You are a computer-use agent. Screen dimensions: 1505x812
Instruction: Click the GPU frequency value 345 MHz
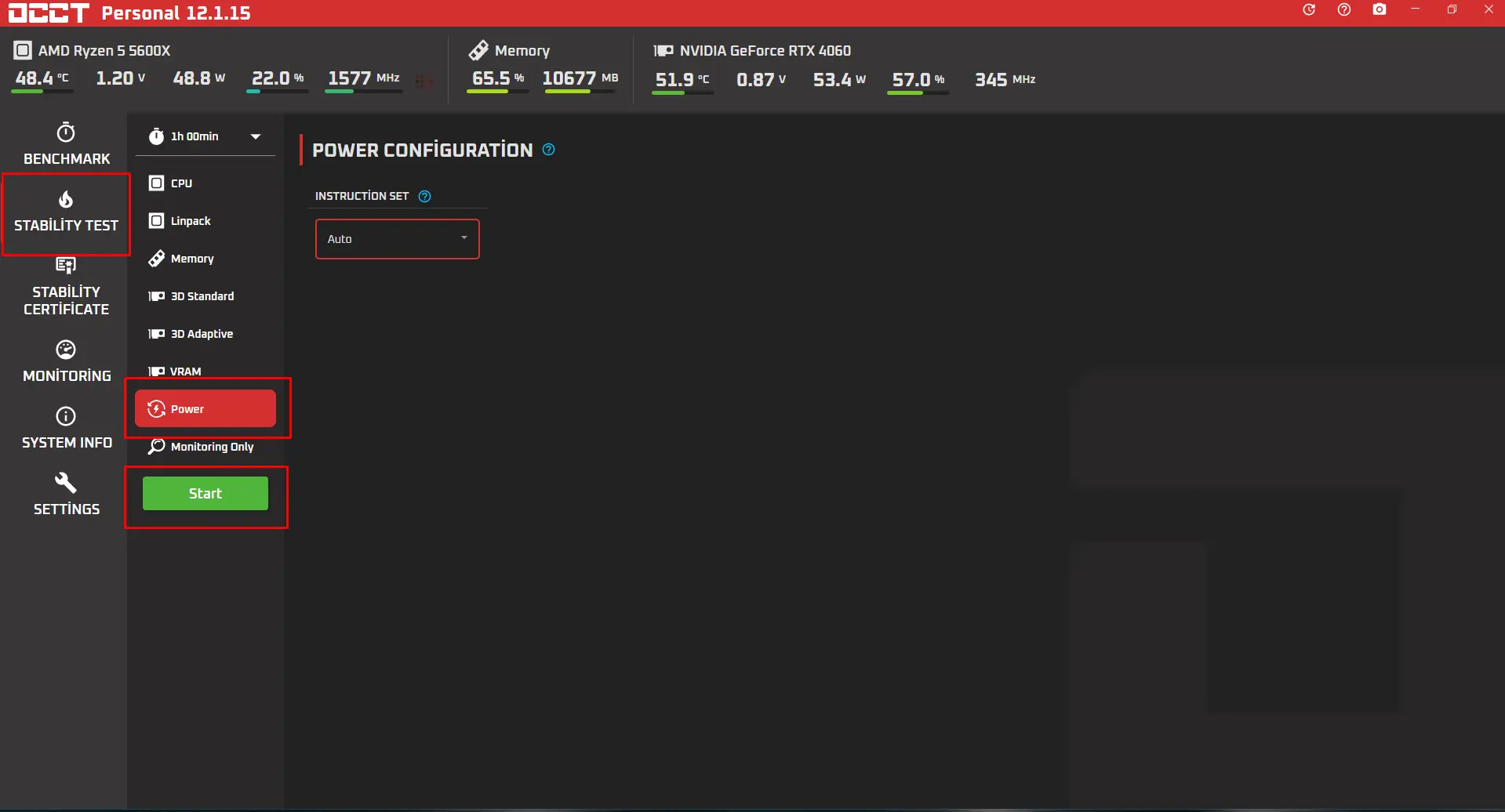1005,79
